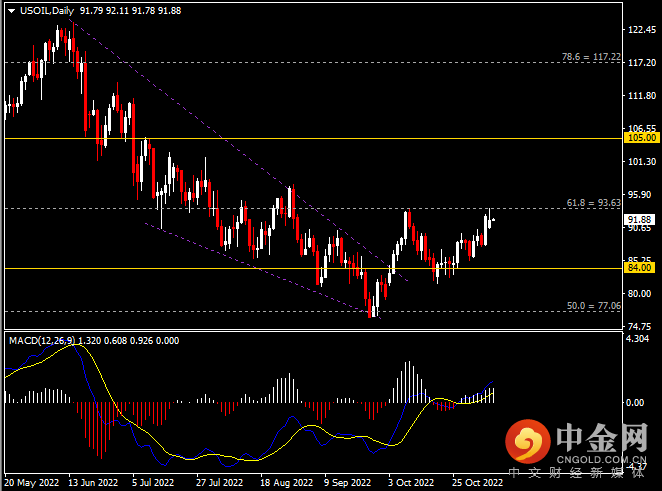This screenshot has width=662, height=491.
Task: Click the 27 Jul 2022 date label
Action: [x=220, y=482]
